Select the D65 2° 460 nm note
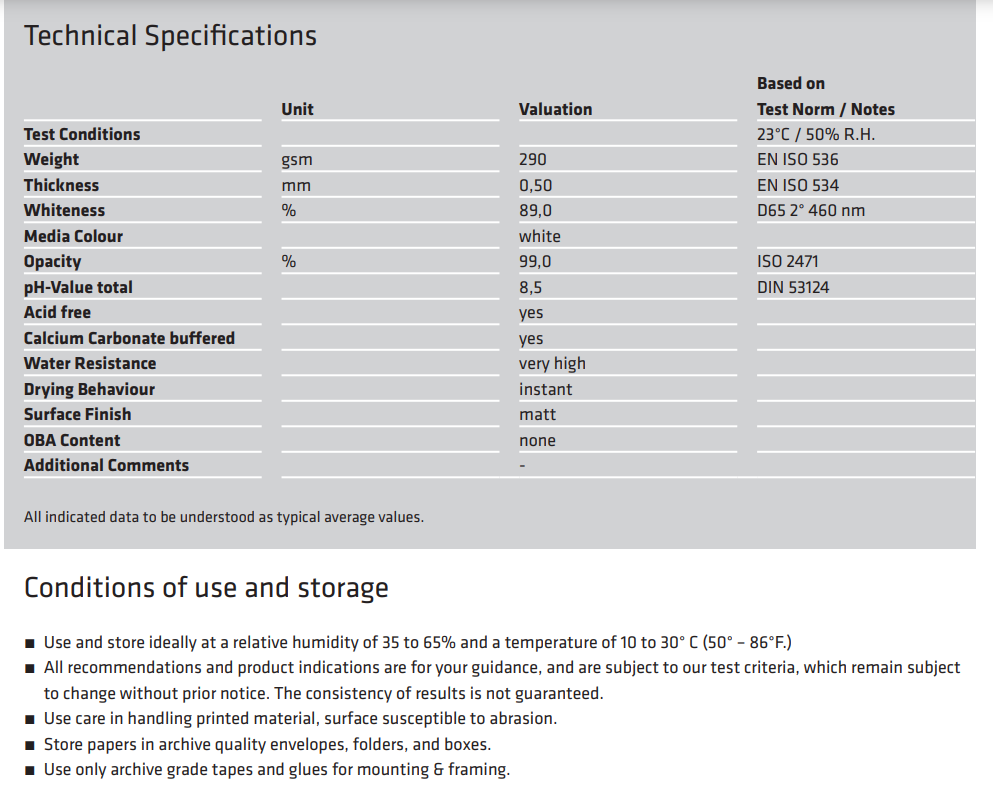 (x=811, y=210)
